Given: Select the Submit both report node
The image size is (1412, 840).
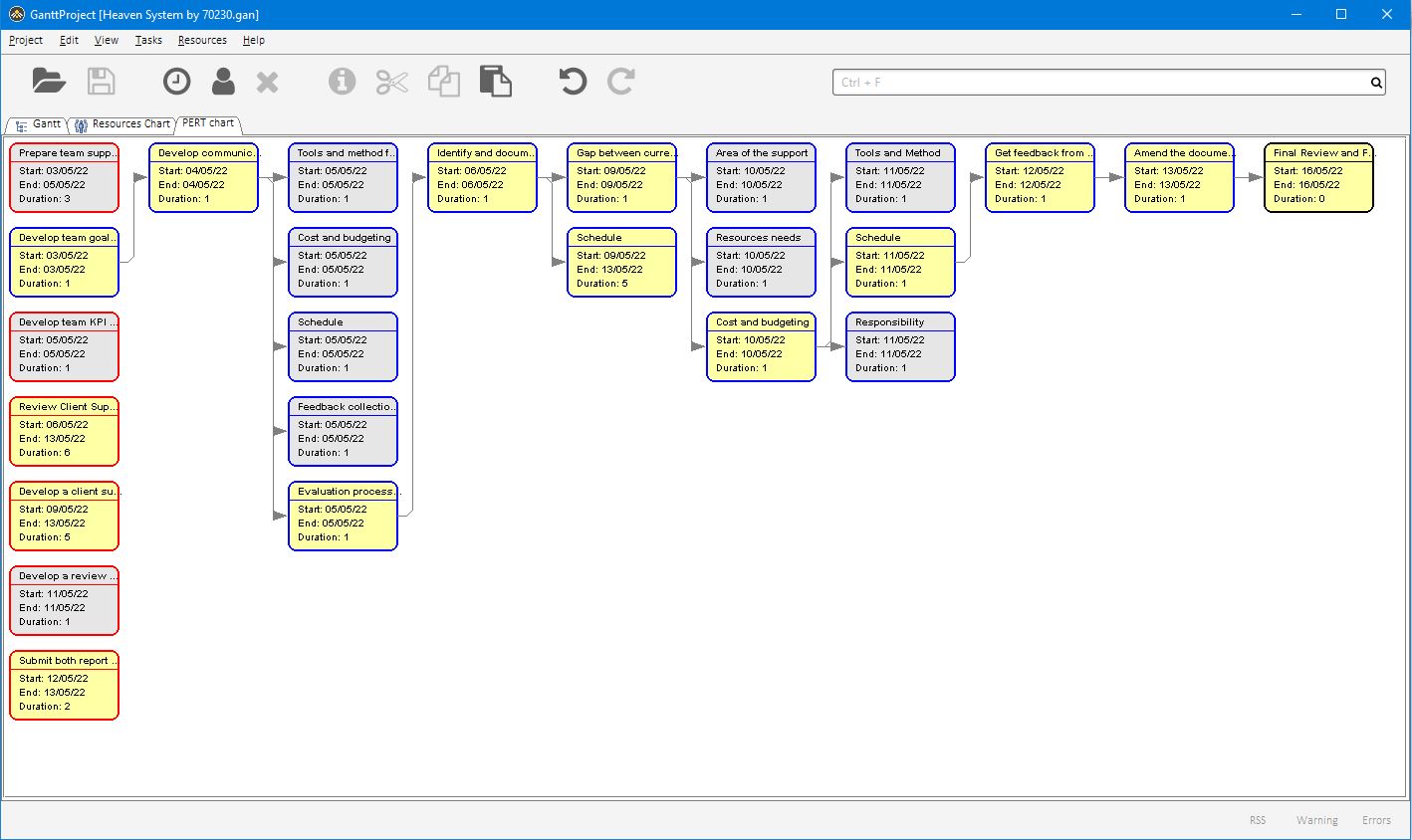Looking at the screenshot, I should click(x=64, y=685).
